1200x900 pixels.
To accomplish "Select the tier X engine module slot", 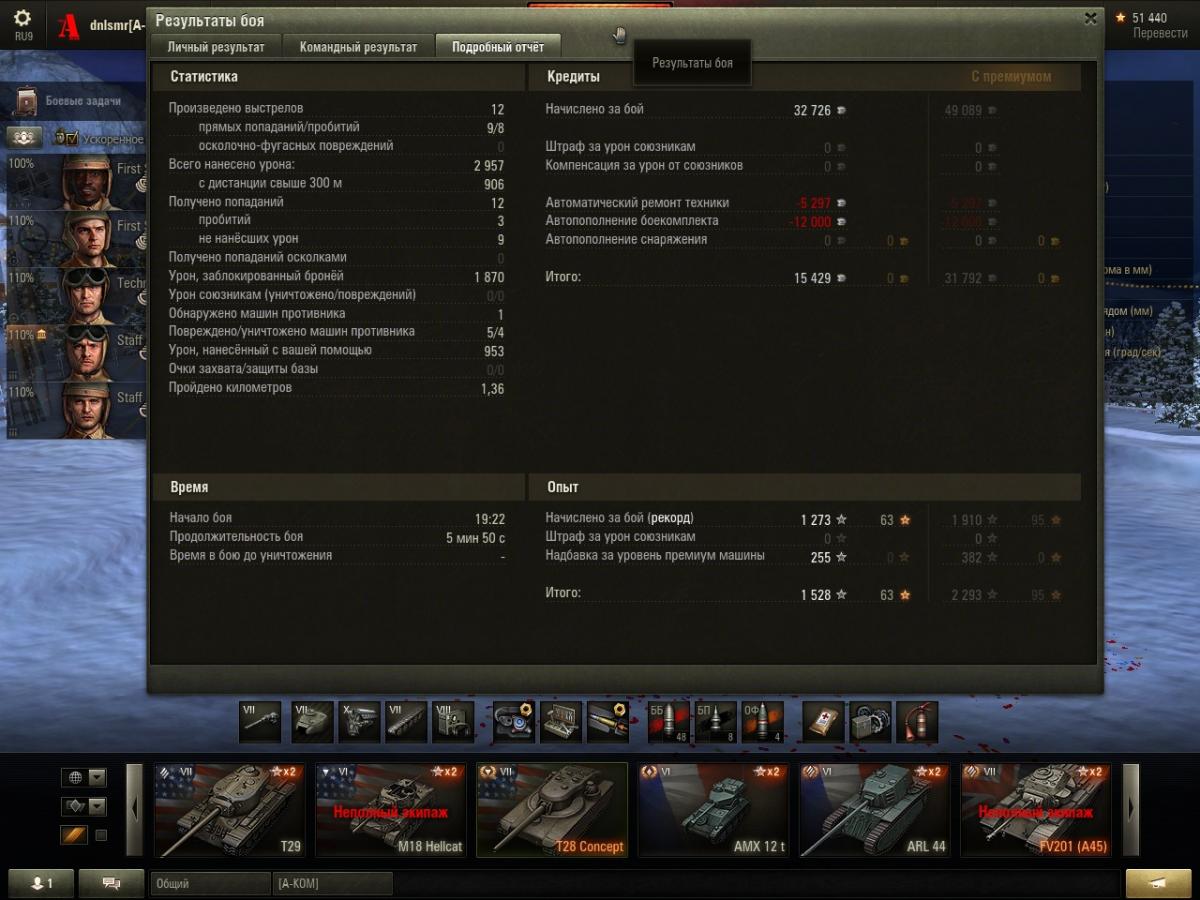I will click(359, 722).
